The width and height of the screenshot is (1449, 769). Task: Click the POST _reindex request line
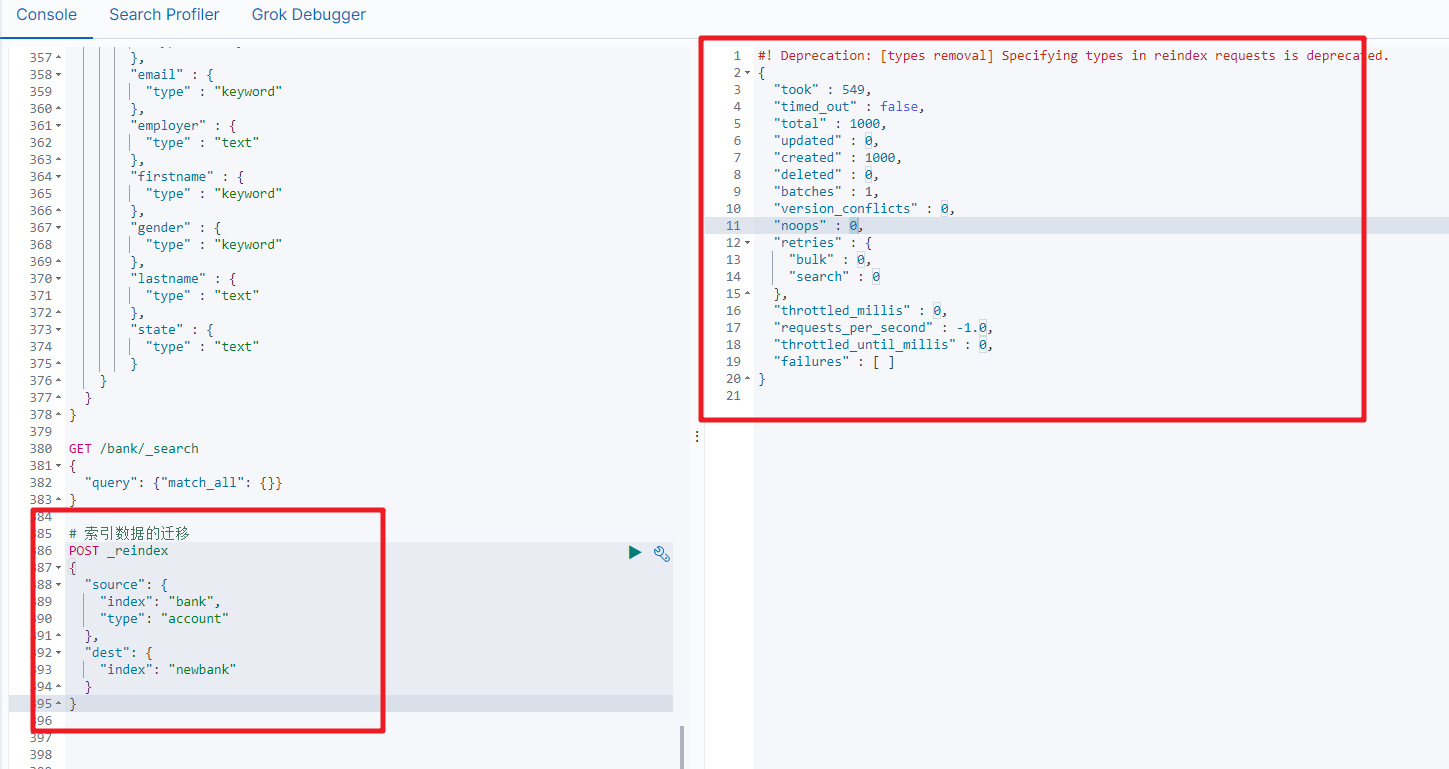[119, 551]
